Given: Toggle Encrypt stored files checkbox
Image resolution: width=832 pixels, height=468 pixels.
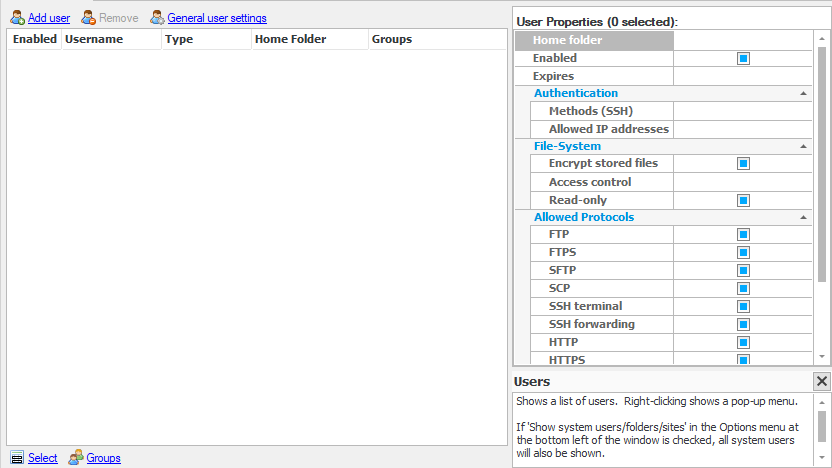Looking at the screenshot, I should coord(743,163).
